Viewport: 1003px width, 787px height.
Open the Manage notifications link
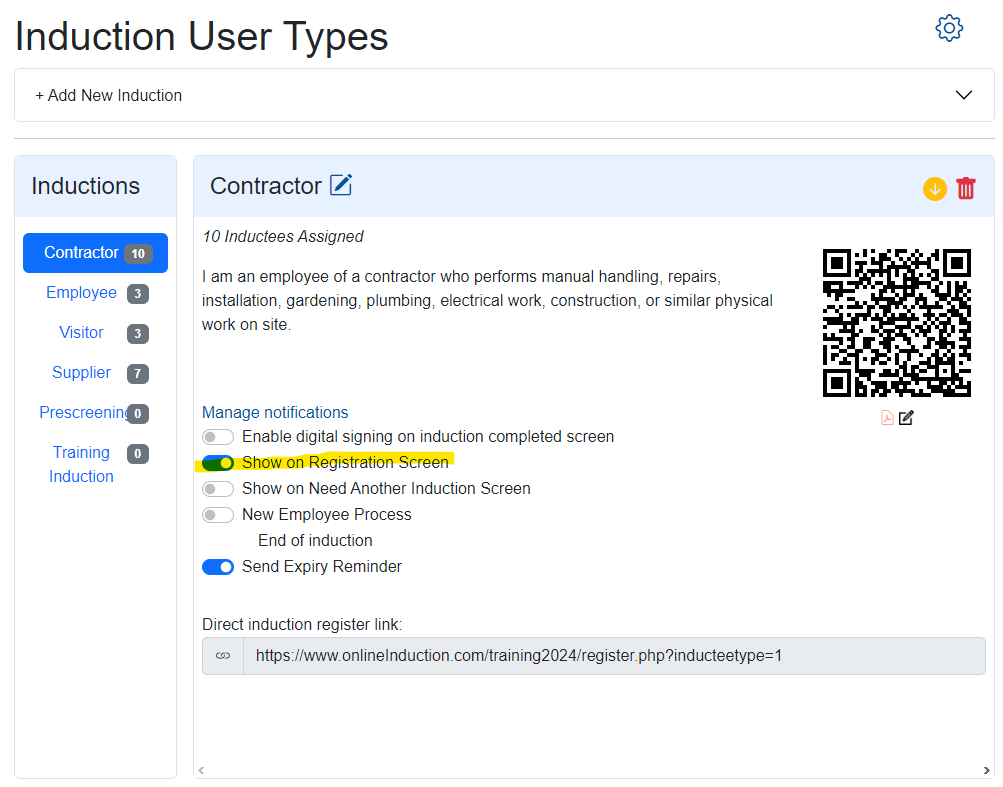click(275, 412)
